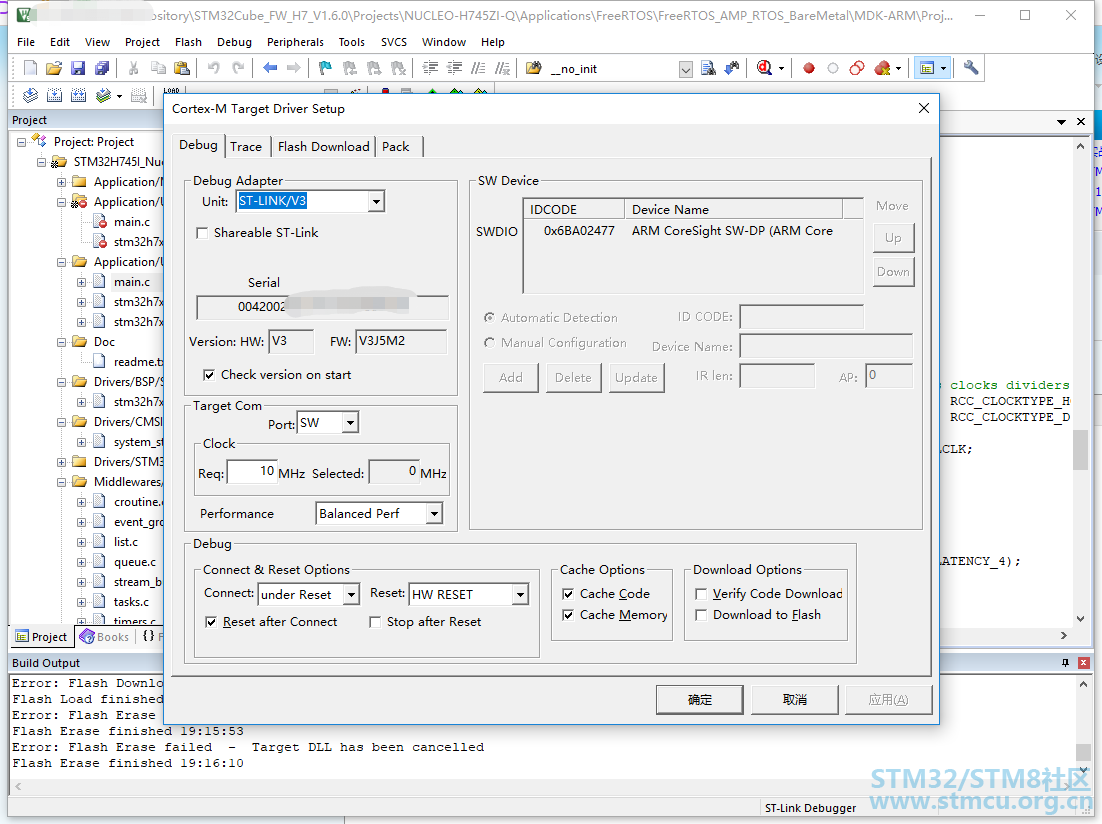
Task: Click the Rebuild all target files icon
Action: pyautogui.click(x=78, y=95)
